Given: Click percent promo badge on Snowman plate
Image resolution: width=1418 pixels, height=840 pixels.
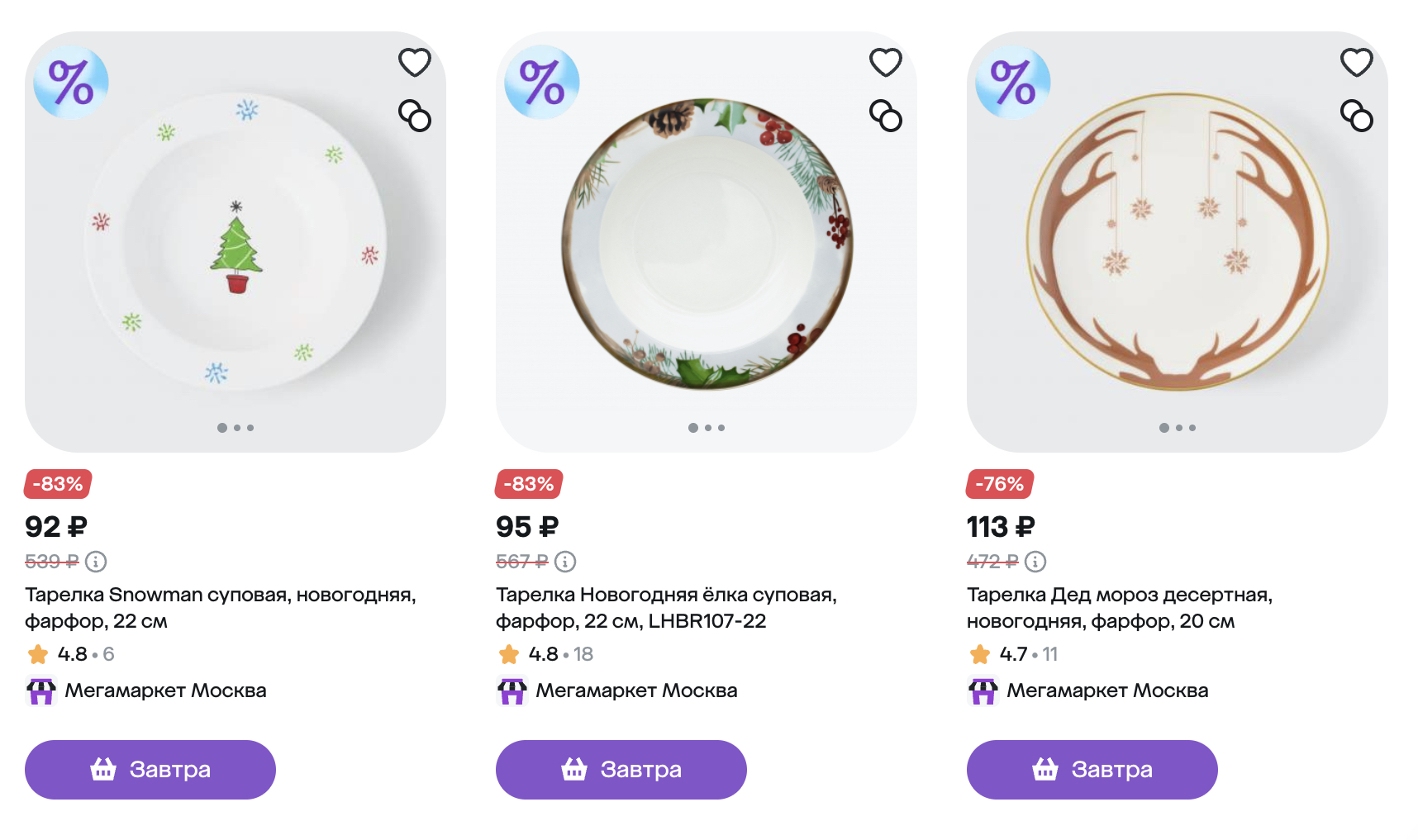Looking at the screenshot, I should (x=71, y=82).
